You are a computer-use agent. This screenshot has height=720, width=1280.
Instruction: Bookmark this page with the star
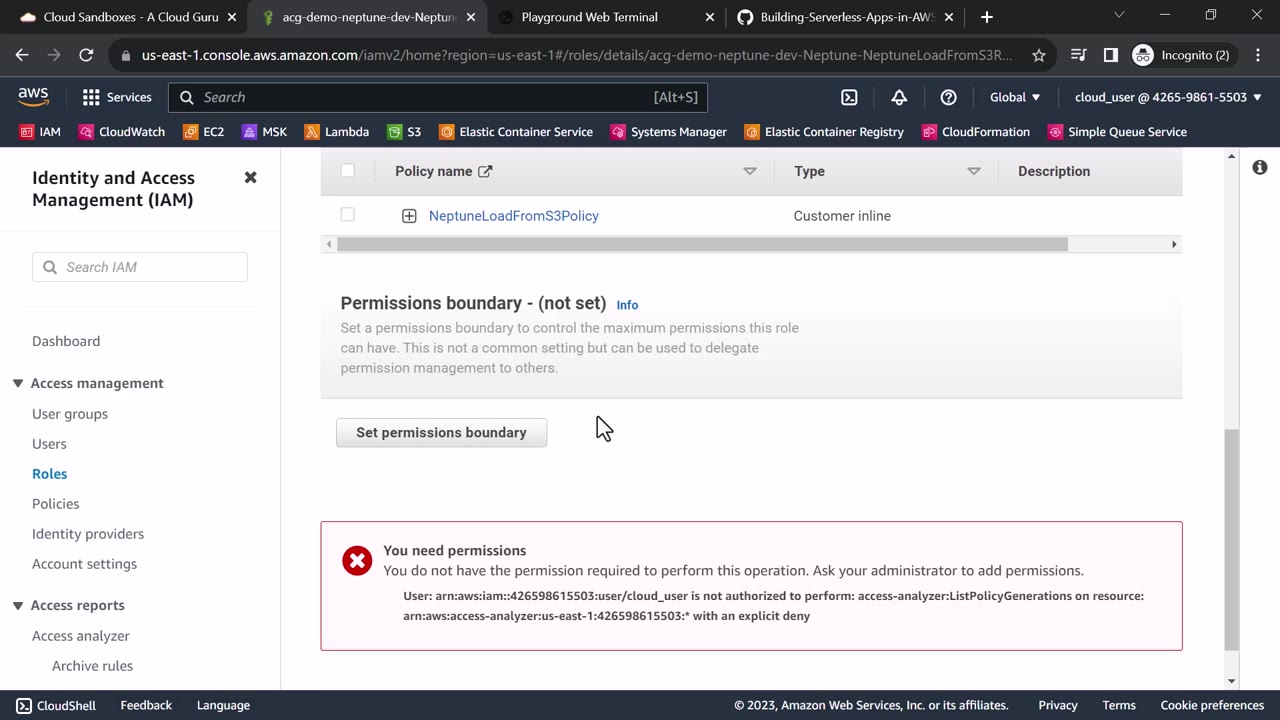pyautogui.click(x=1039, y=55)
